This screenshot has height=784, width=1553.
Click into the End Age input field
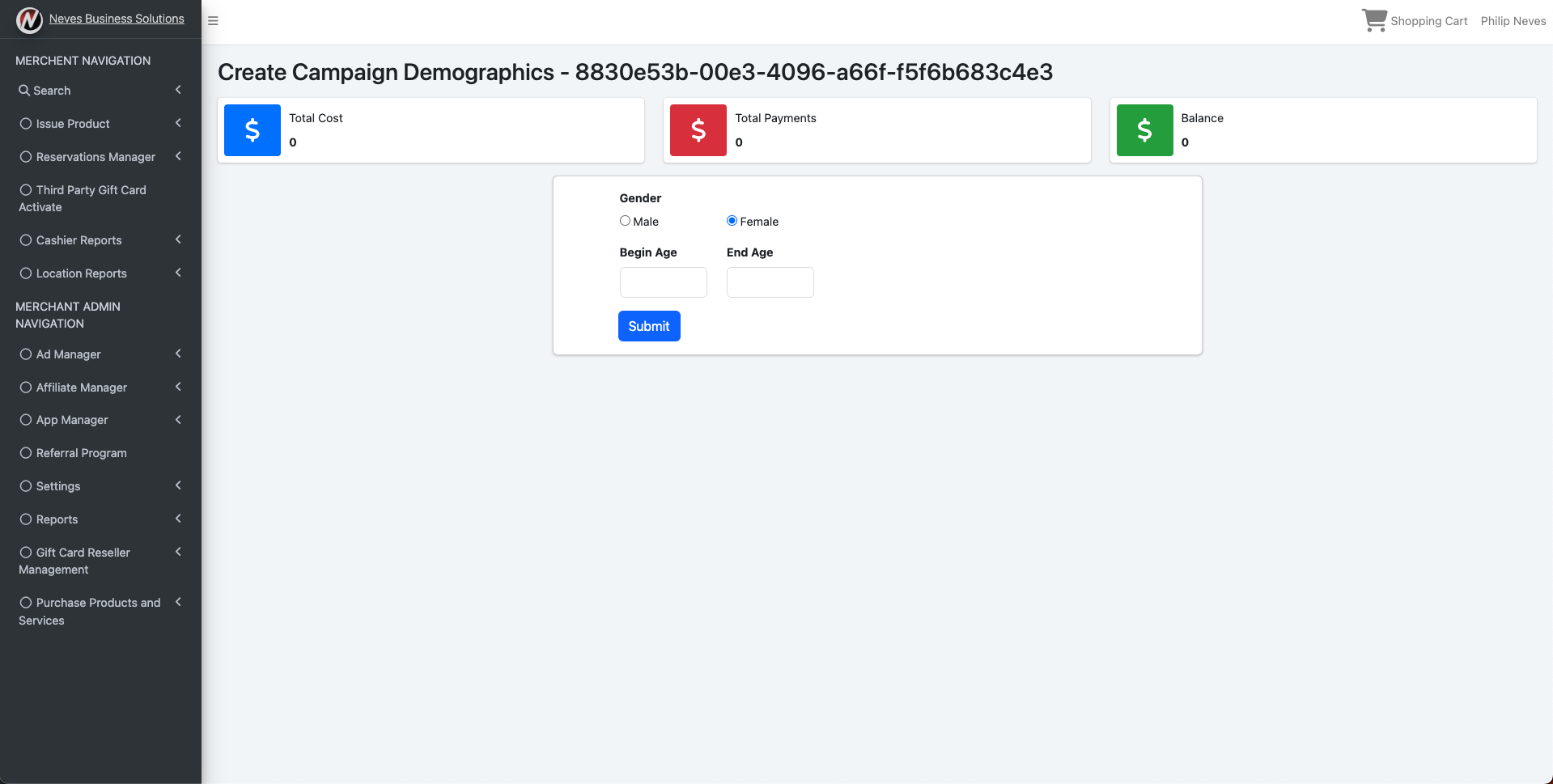(x=770, y=282)
